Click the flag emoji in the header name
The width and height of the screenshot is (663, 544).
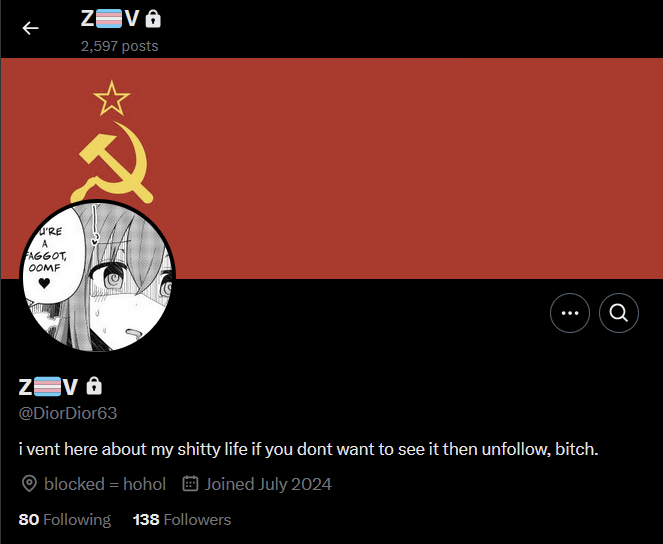click(x=109, y=19)
